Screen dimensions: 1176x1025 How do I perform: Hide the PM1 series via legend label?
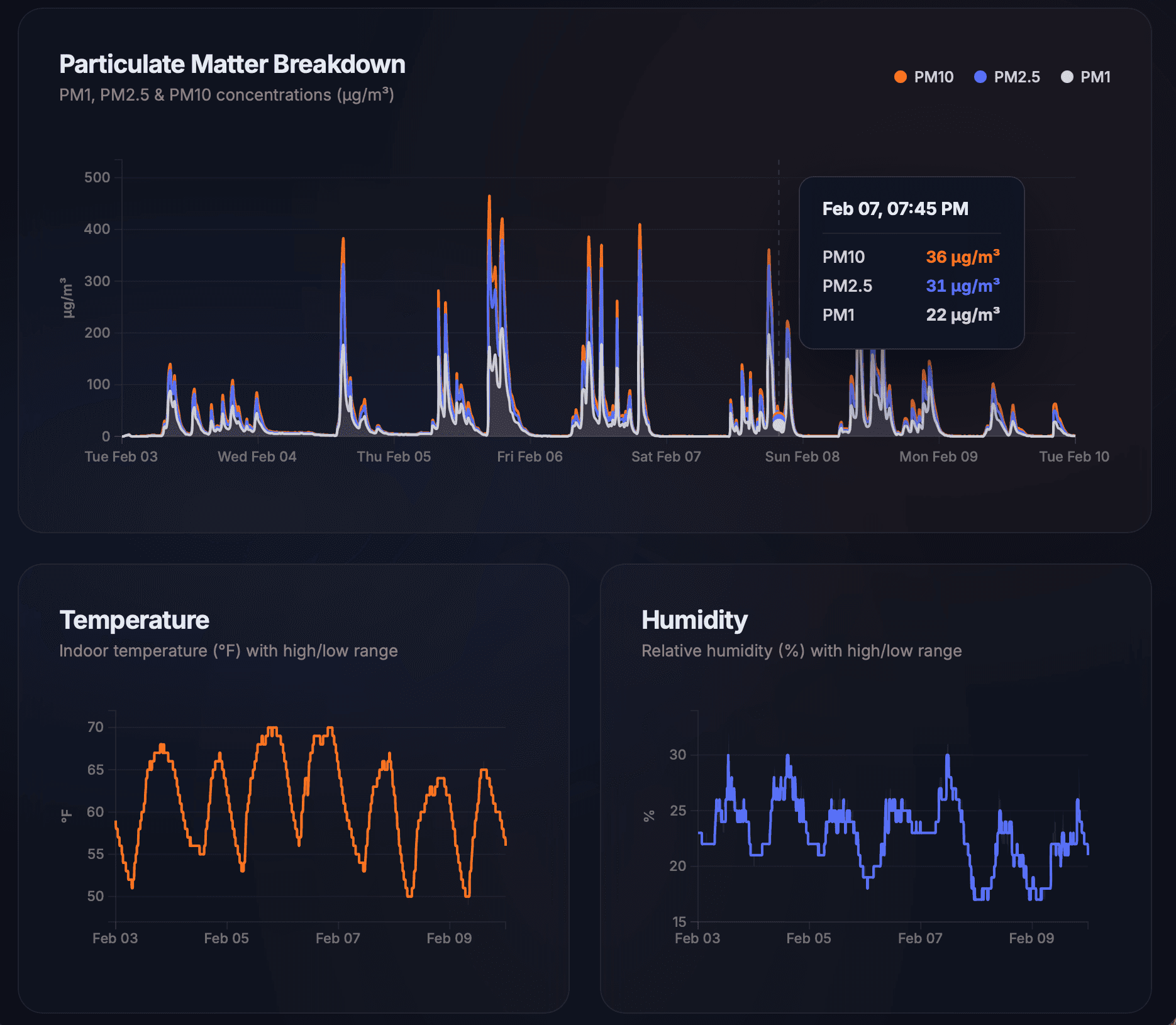(1095, 77)
